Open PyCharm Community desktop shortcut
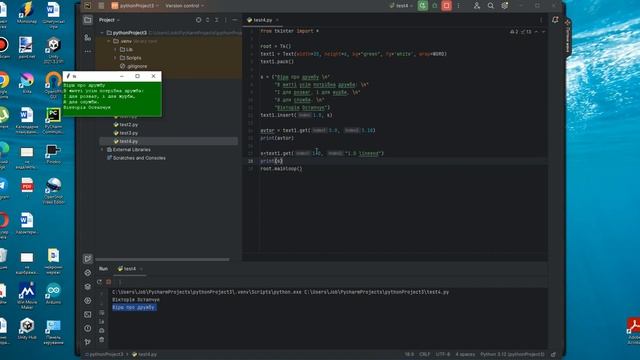Image resolution: width=640 pixels, height=360 pixels. point(53,121)
